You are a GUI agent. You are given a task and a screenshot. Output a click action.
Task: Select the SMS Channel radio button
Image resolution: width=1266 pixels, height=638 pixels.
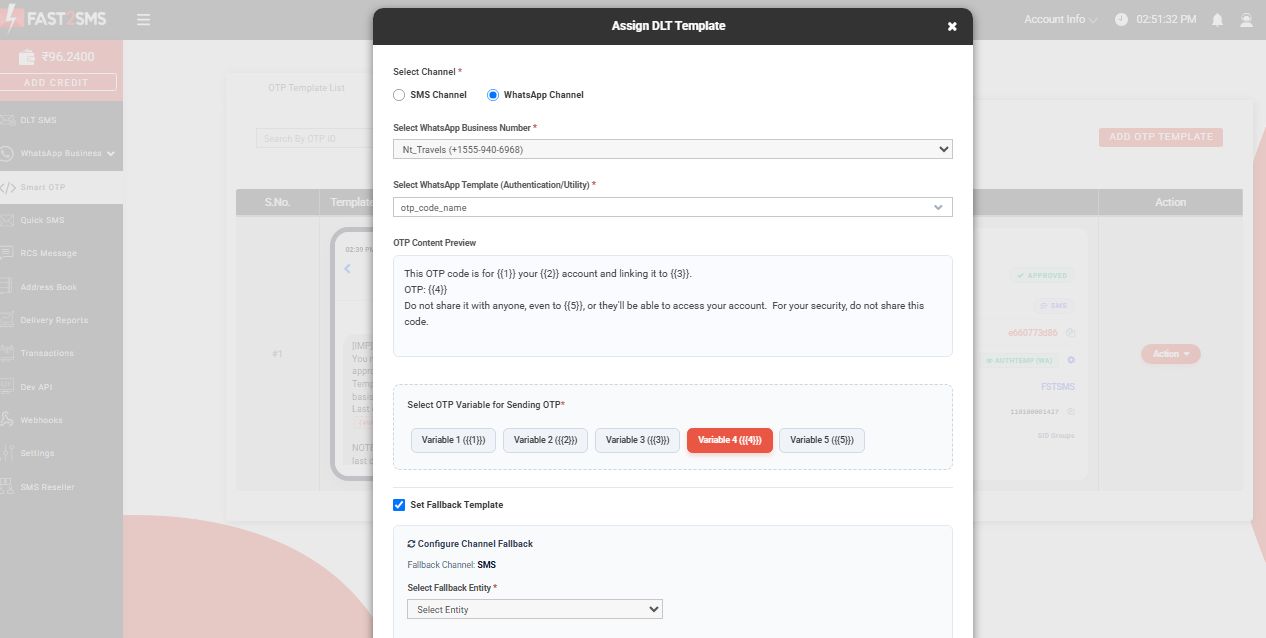[x=399, y=95]
